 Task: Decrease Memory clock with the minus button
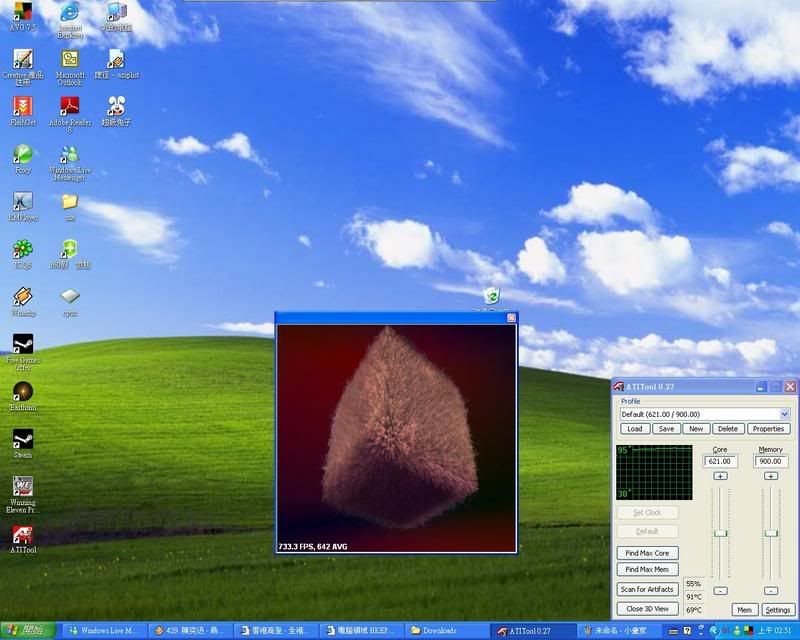point(770,591)
